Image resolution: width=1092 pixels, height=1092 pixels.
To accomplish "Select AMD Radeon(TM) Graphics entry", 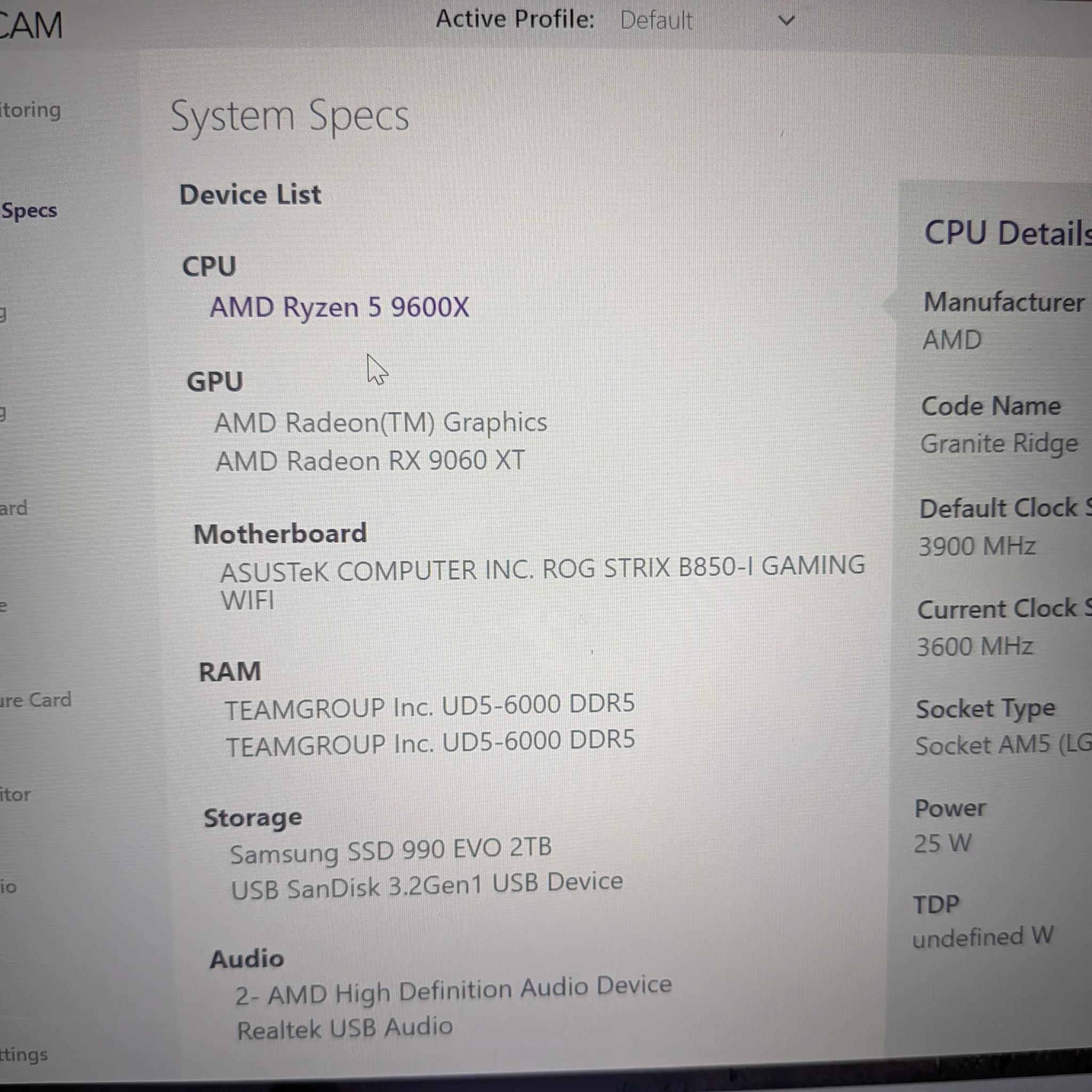I will [380, 422].
